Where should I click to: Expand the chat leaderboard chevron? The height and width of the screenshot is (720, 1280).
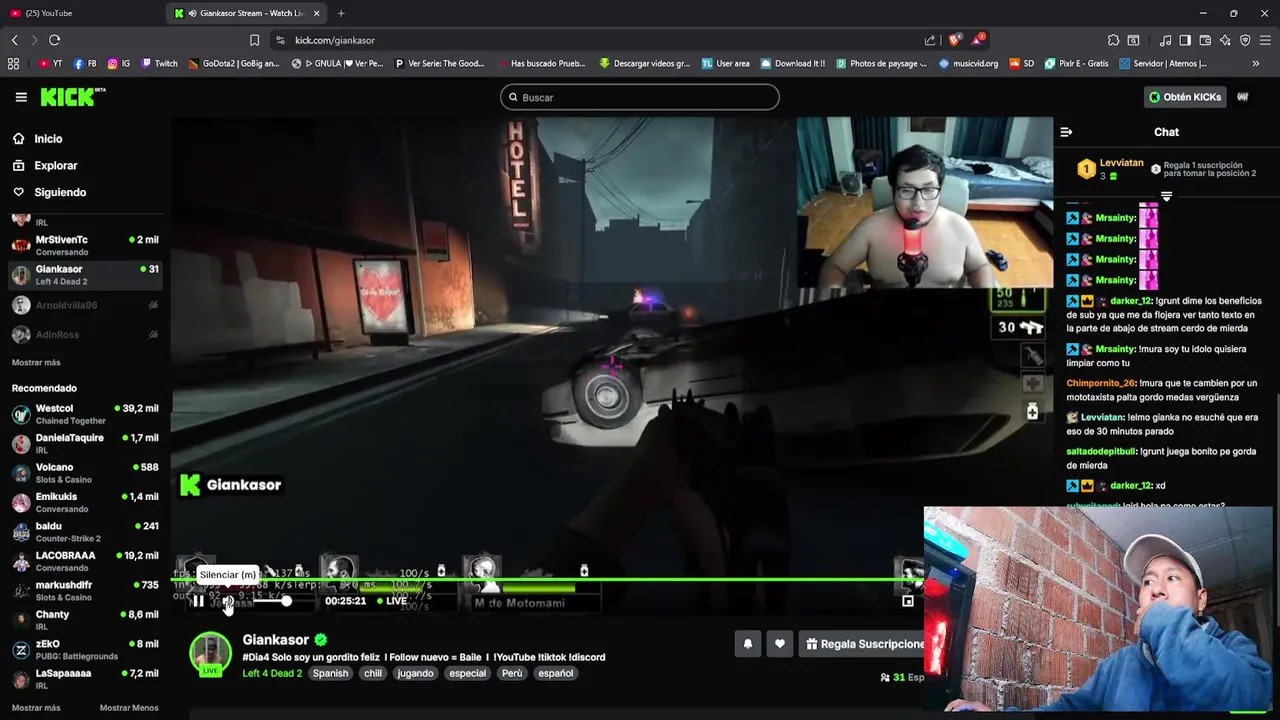pyautogui.click(x=1166, y=197)
